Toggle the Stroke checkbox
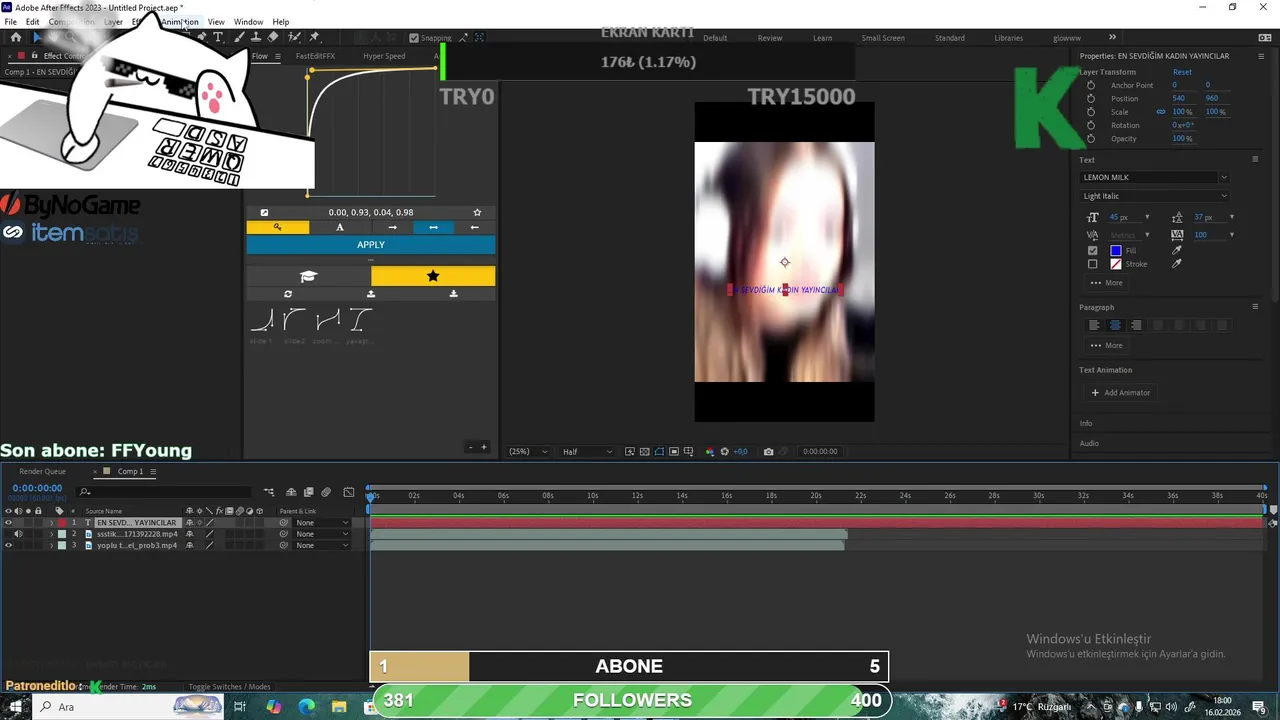The width and height of the screenshot is (1280, 720). pos(1092,264)
